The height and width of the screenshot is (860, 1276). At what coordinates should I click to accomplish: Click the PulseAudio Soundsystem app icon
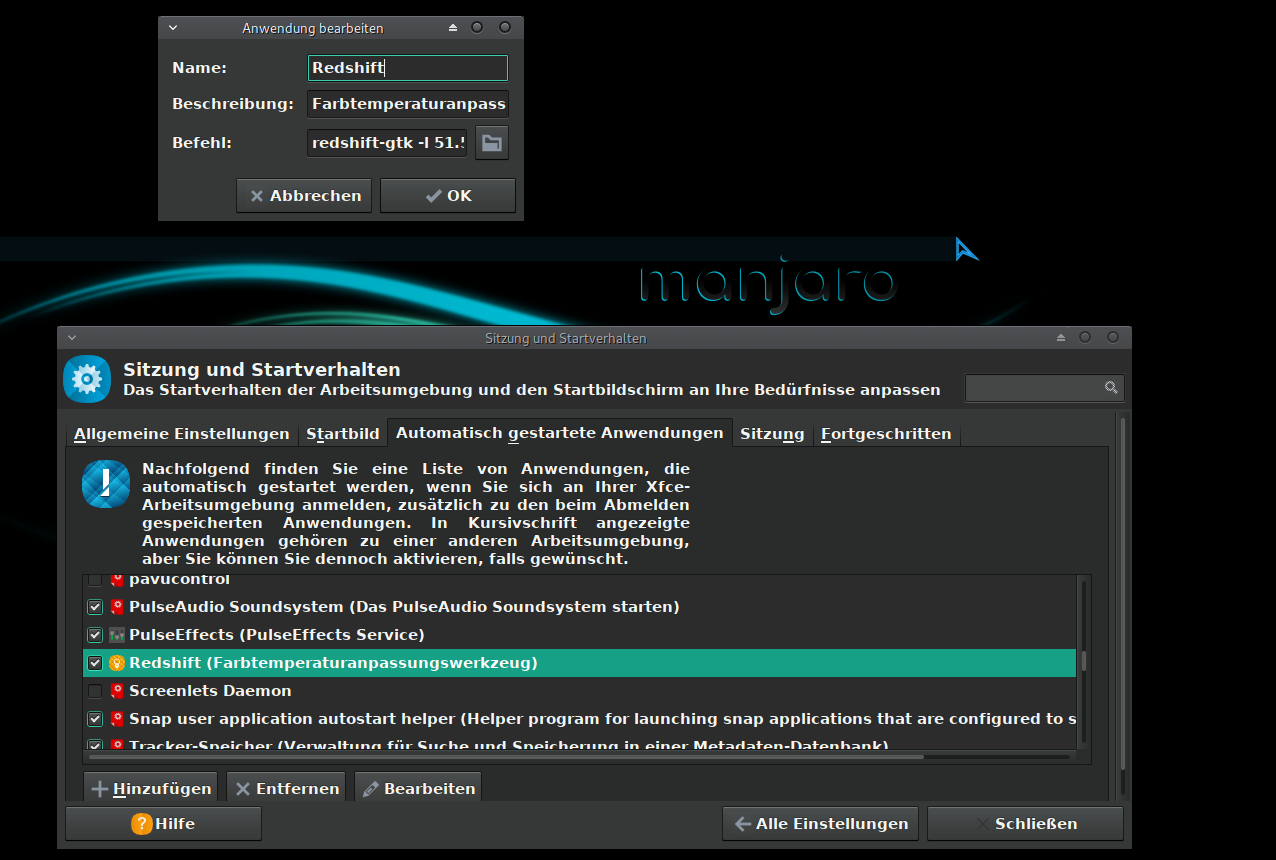pos(117,607)
